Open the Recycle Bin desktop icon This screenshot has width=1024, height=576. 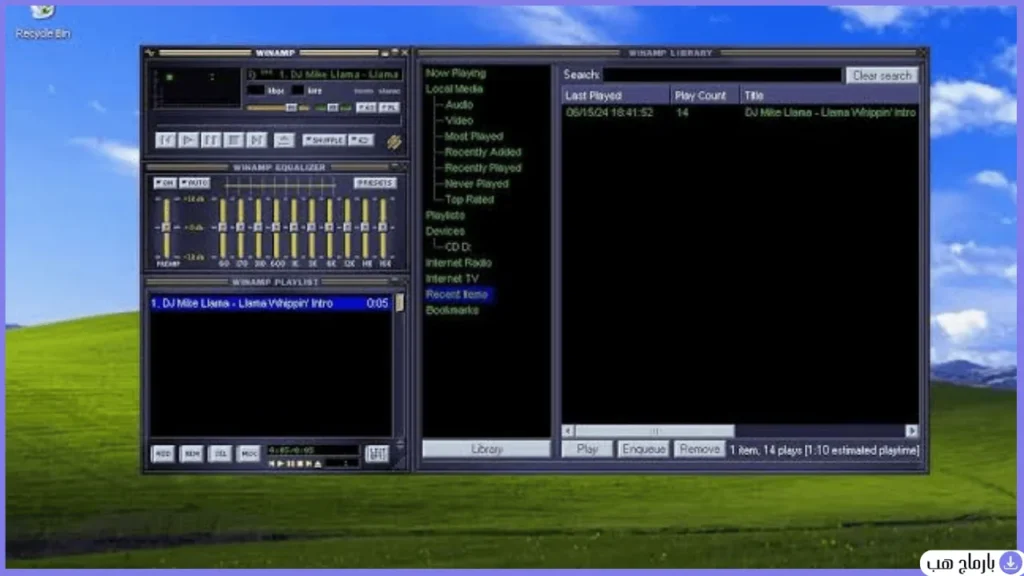[42, 21]
